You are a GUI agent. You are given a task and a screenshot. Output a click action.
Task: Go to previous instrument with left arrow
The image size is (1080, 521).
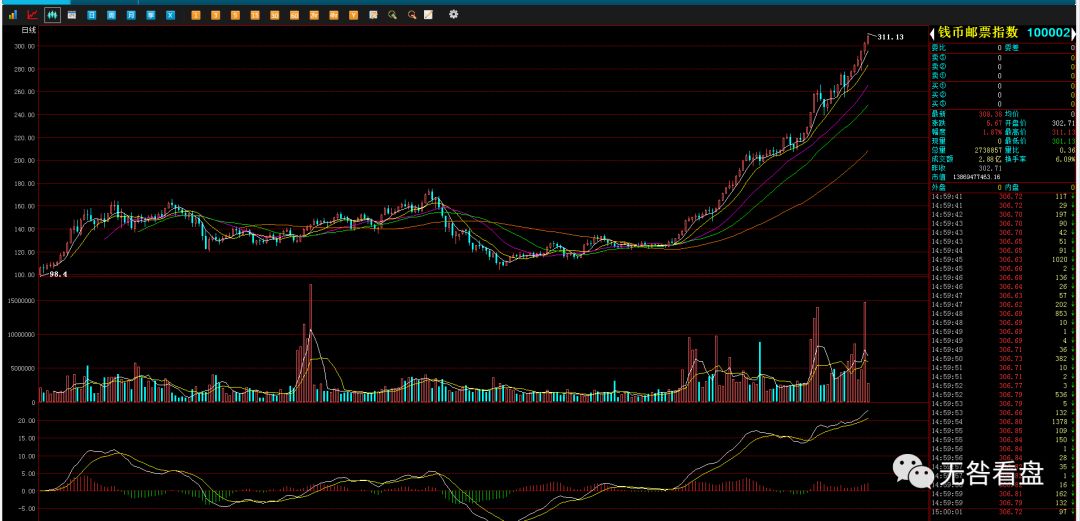pyautogui.click(x=933, y=33)
